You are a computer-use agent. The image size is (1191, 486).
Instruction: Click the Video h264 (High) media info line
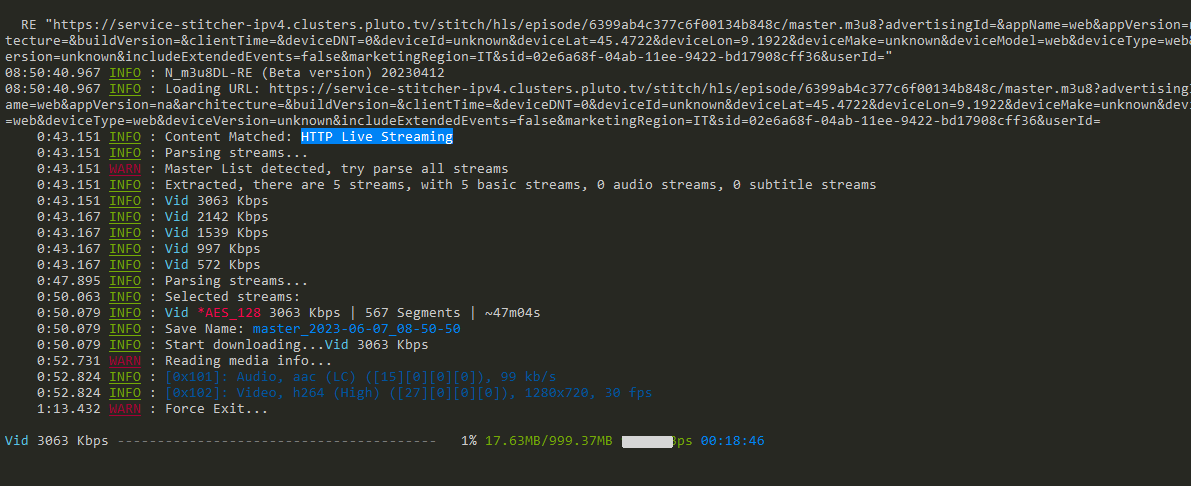[408, 393]
